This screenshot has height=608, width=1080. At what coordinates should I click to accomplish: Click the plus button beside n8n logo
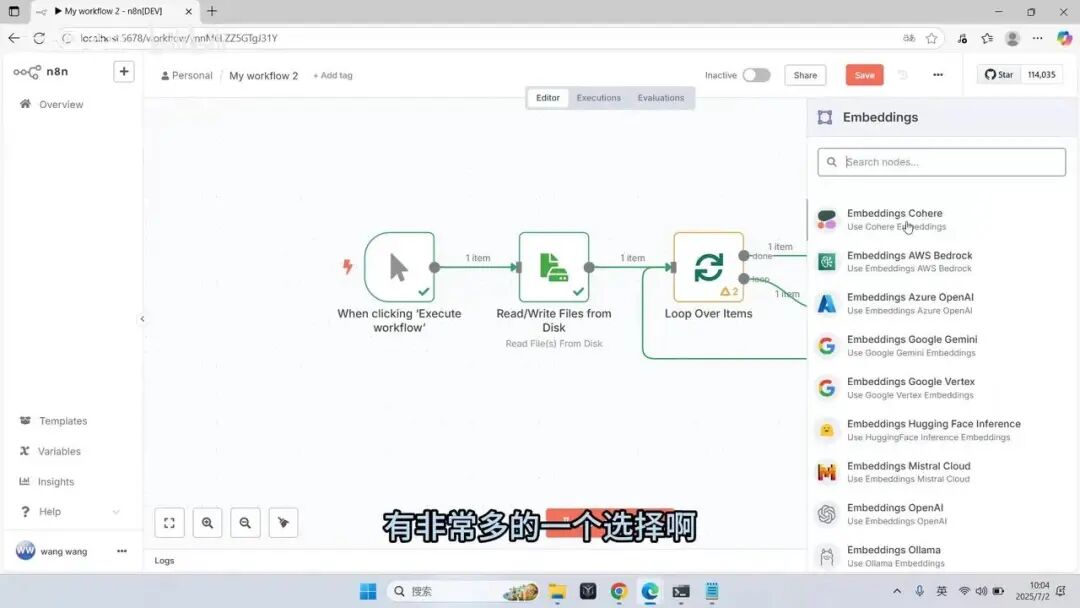click(x=123, y=71)
